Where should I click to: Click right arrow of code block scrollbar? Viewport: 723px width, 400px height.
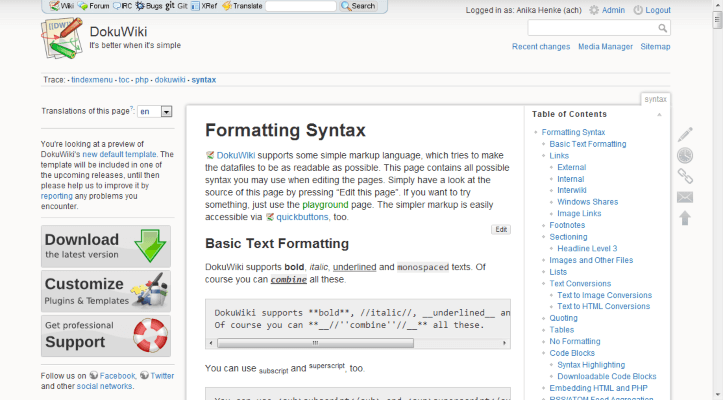pos(504,343)
